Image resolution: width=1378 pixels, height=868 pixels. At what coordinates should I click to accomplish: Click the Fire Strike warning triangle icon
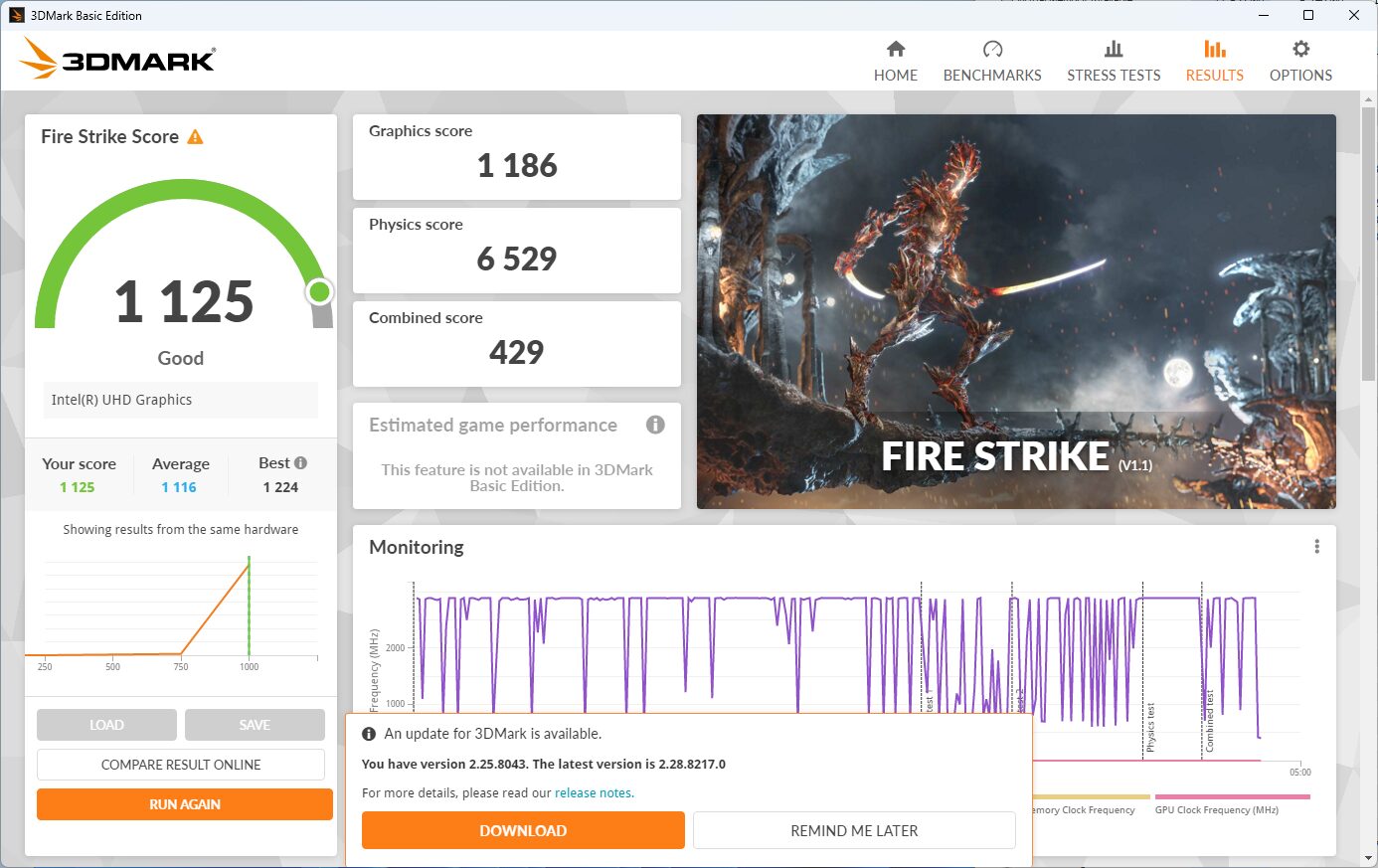(195, 137)
